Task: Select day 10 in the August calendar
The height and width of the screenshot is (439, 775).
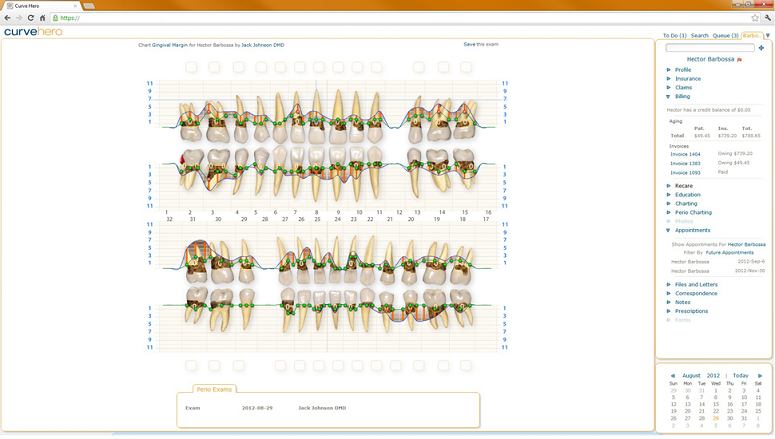Action: click(x=744, y=397)
